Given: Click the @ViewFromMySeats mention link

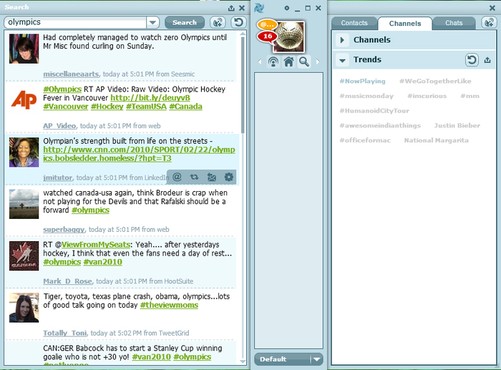Looking at the screenshot, I should pyautogui.click(x=95, y=245).
